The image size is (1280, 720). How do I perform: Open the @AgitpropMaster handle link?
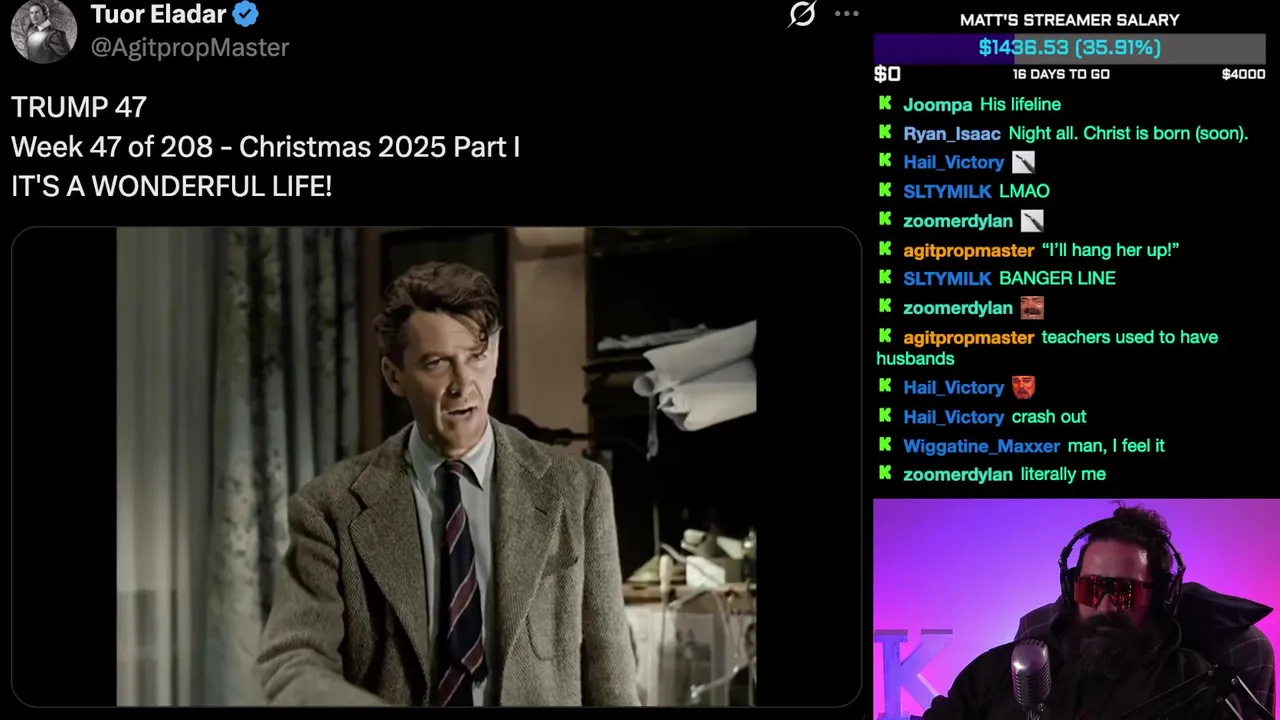(190, 47)
